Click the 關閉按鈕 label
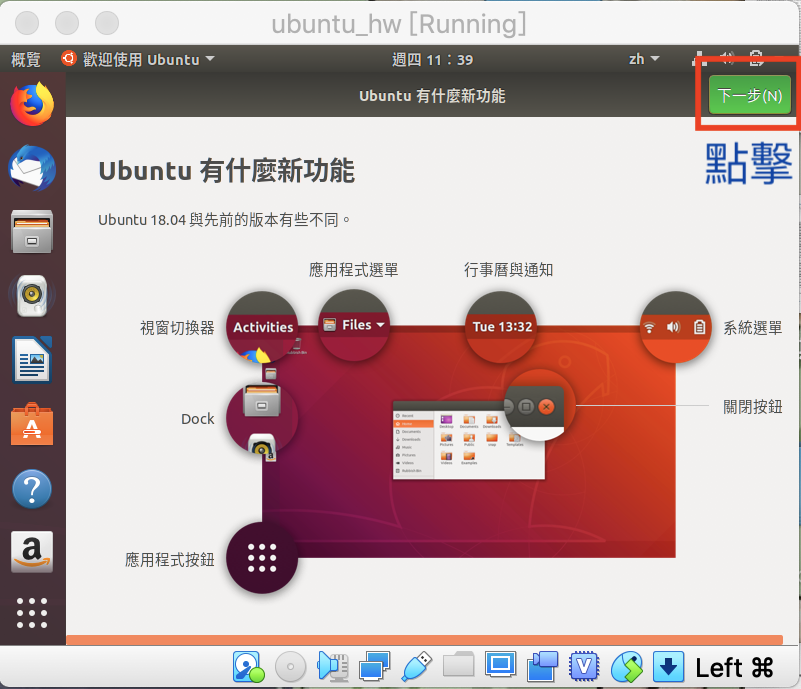This screenshot has height=689, width=801. click(x=752, y=407)
